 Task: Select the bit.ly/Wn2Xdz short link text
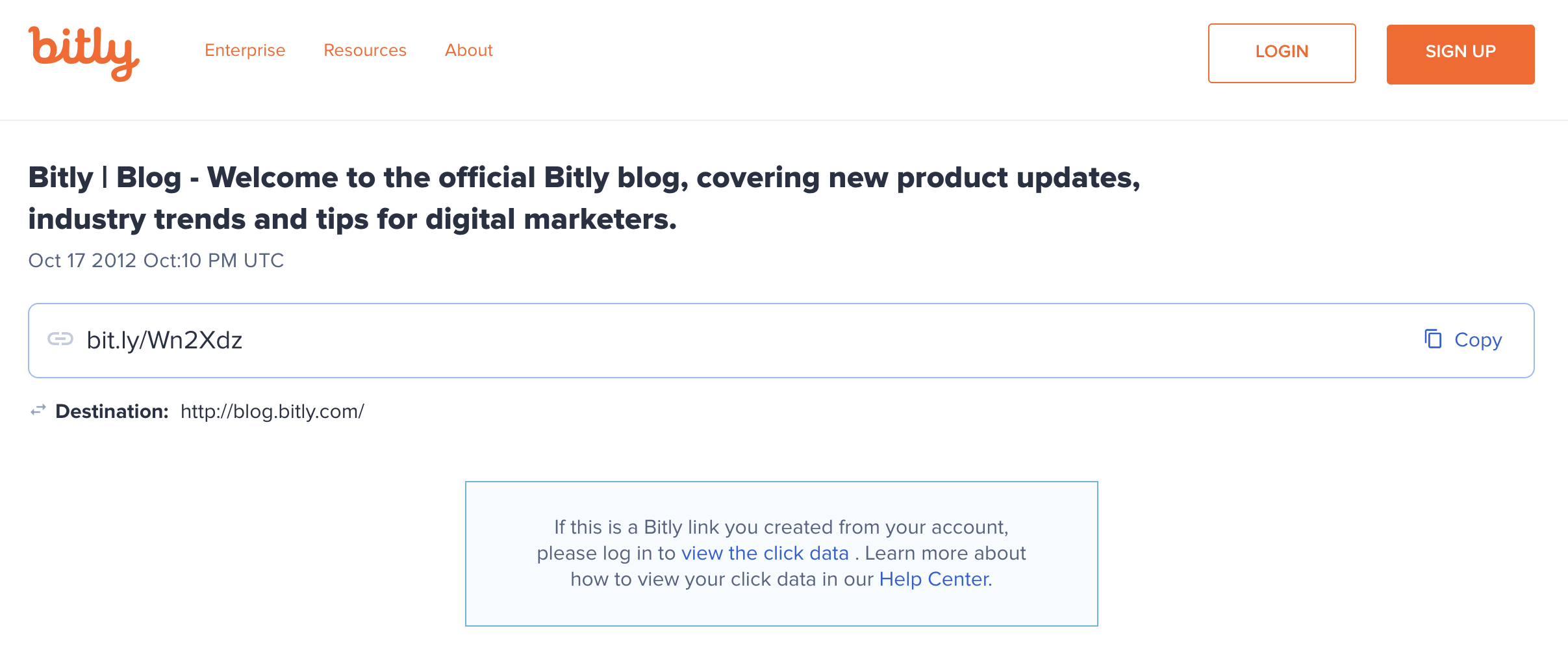[164, 341]
